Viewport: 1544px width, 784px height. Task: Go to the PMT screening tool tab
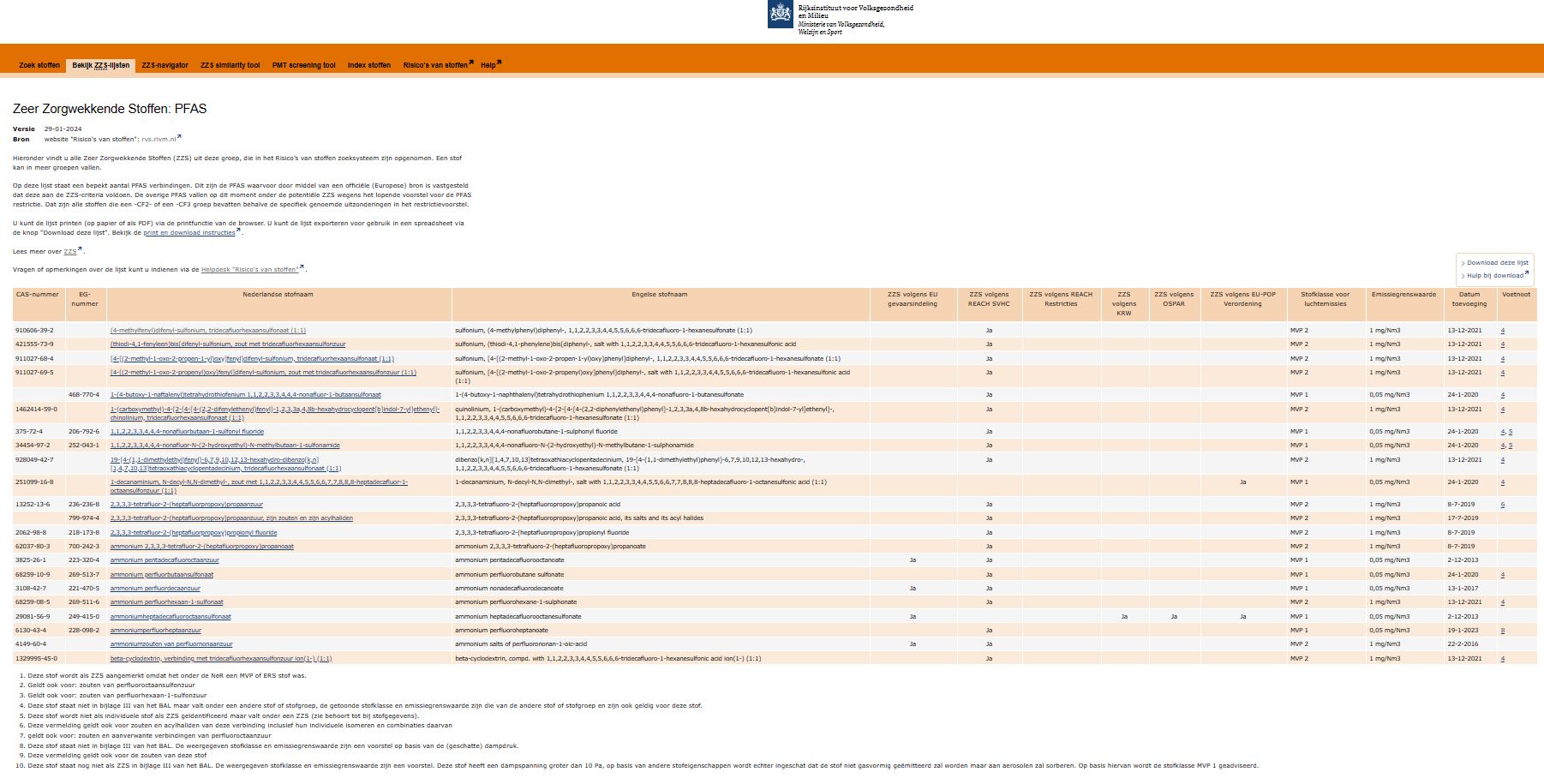pyautogui.click(x=303, y=66)
